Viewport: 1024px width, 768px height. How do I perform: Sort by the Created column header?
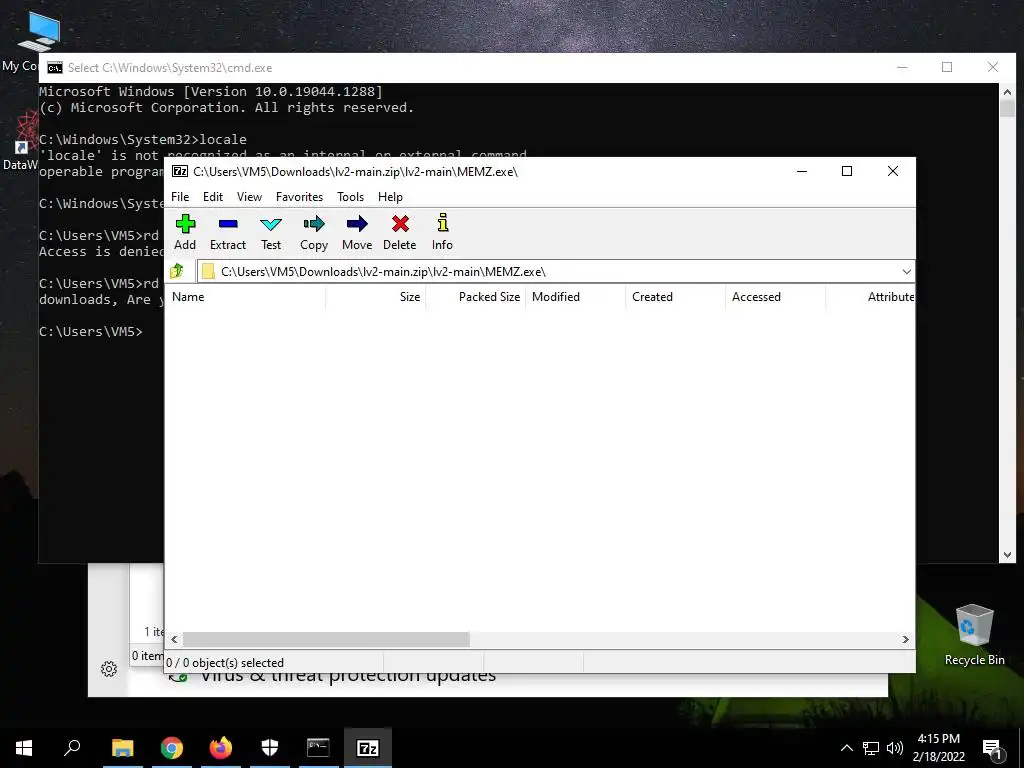pos(675,296)
